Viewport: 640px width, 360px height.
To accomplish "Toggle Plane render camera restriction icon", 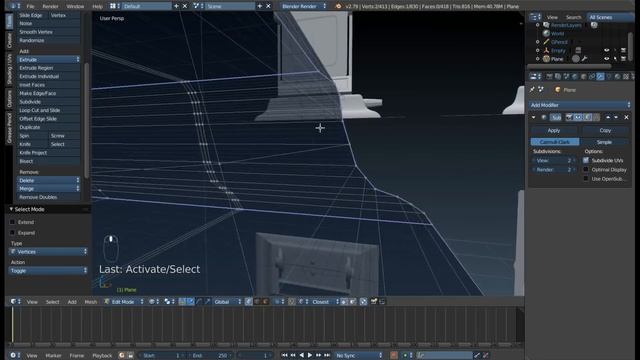I will coord(623,59).
